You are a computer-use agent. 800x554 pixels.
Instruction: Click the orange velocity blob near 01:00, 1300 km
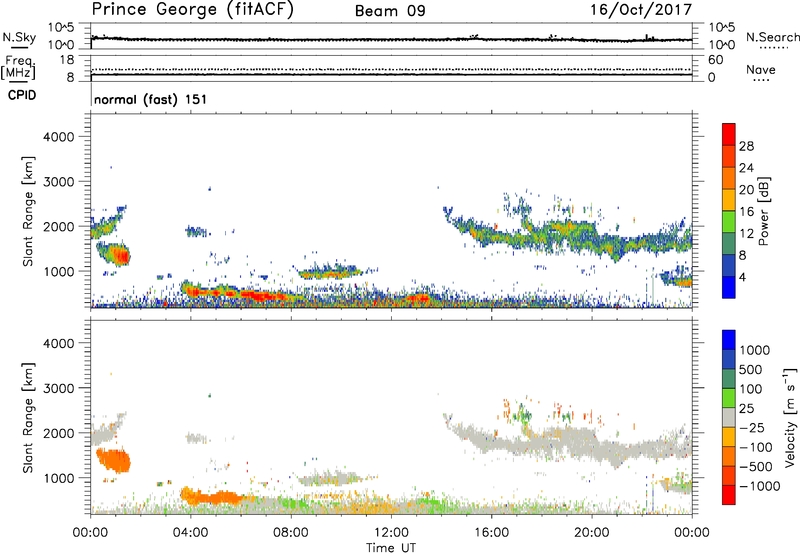pyautogui.click(x=114, y=461)
